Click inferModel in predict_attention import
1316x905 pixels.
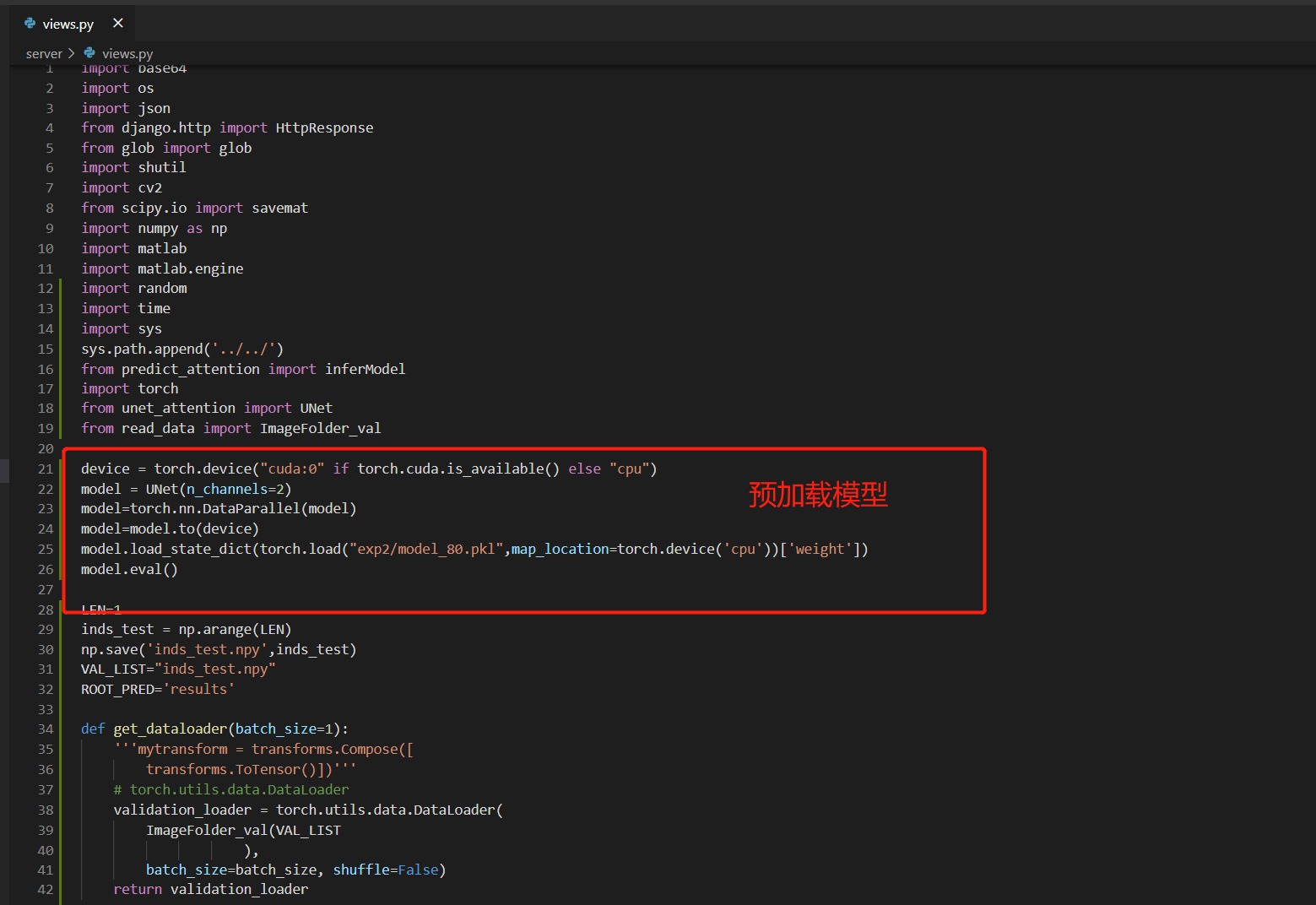pyautogui.click(x=365, y=369)
